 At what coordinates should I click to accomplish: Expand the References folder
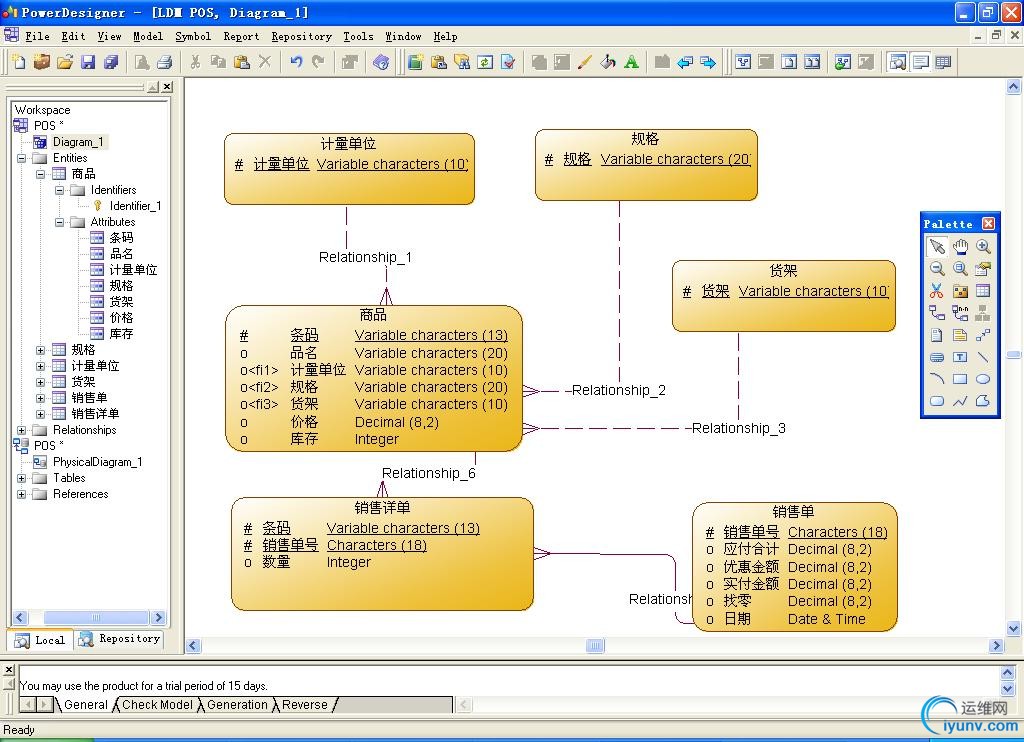[x=22, y=494]
